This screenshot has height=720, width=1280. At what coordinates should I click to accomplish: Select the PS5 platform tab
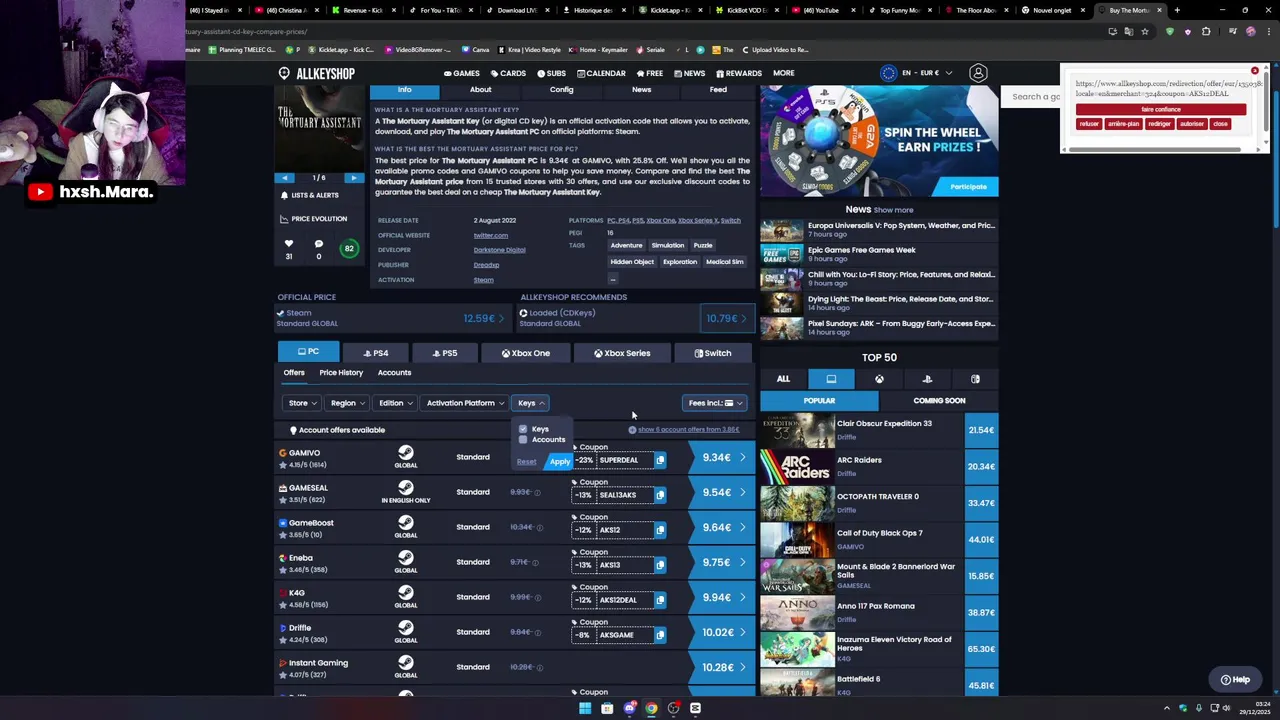coord(445,353)
